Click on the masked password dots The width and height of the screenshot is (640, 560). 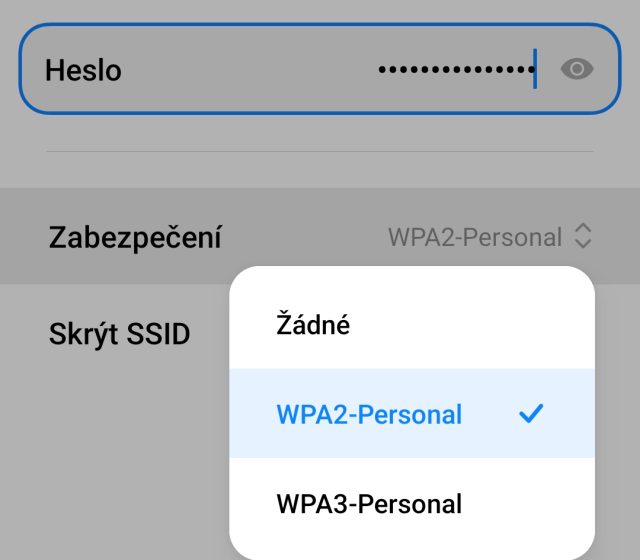click(x=455, y=70)
